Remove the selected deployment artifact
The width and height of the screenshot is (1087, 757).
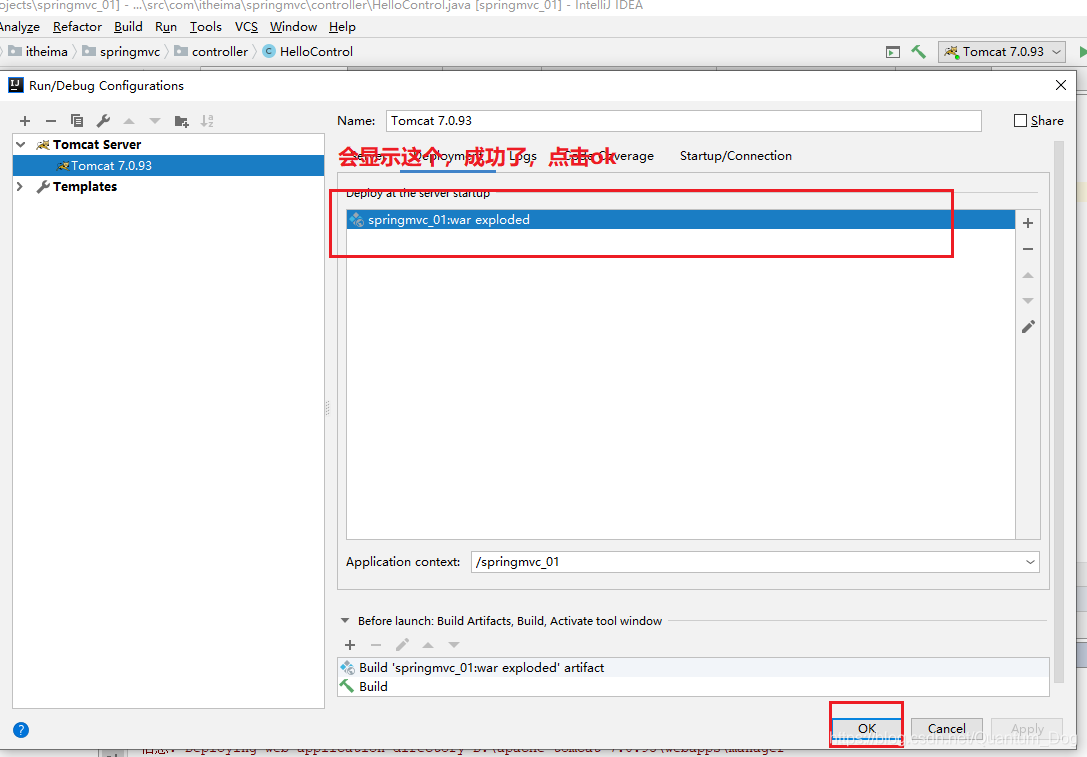pyautogui.click(x=1028, y=249)
